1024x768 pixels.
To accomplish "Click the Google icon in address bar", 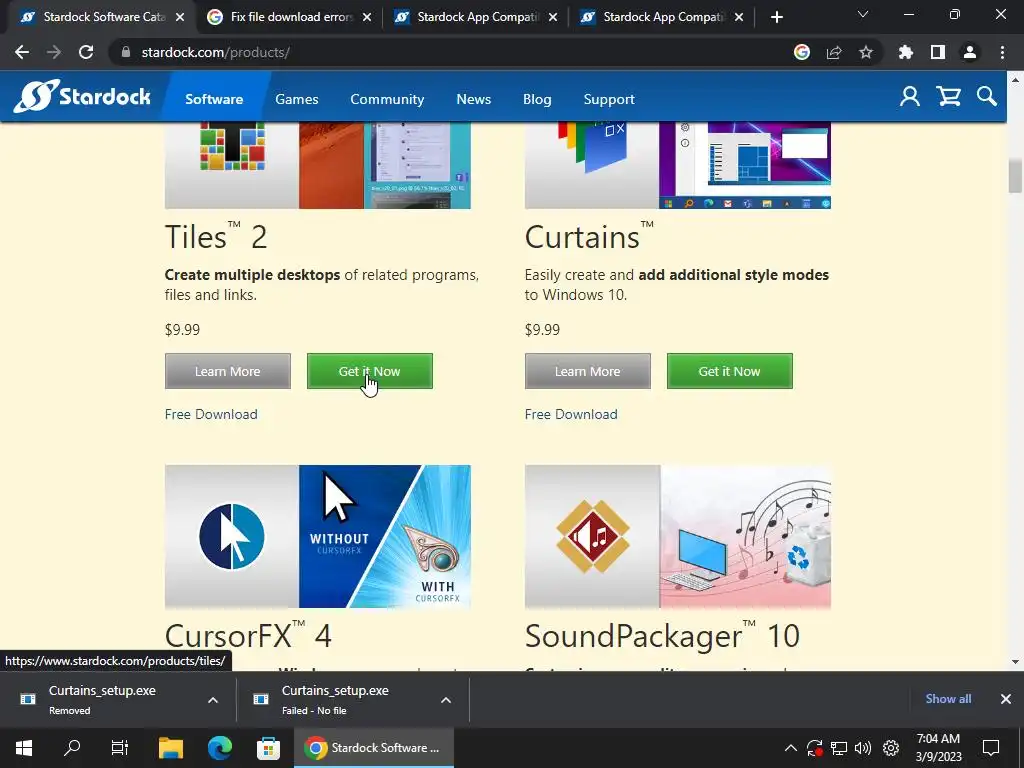I will pyautogui.click(x=802, y=52).
